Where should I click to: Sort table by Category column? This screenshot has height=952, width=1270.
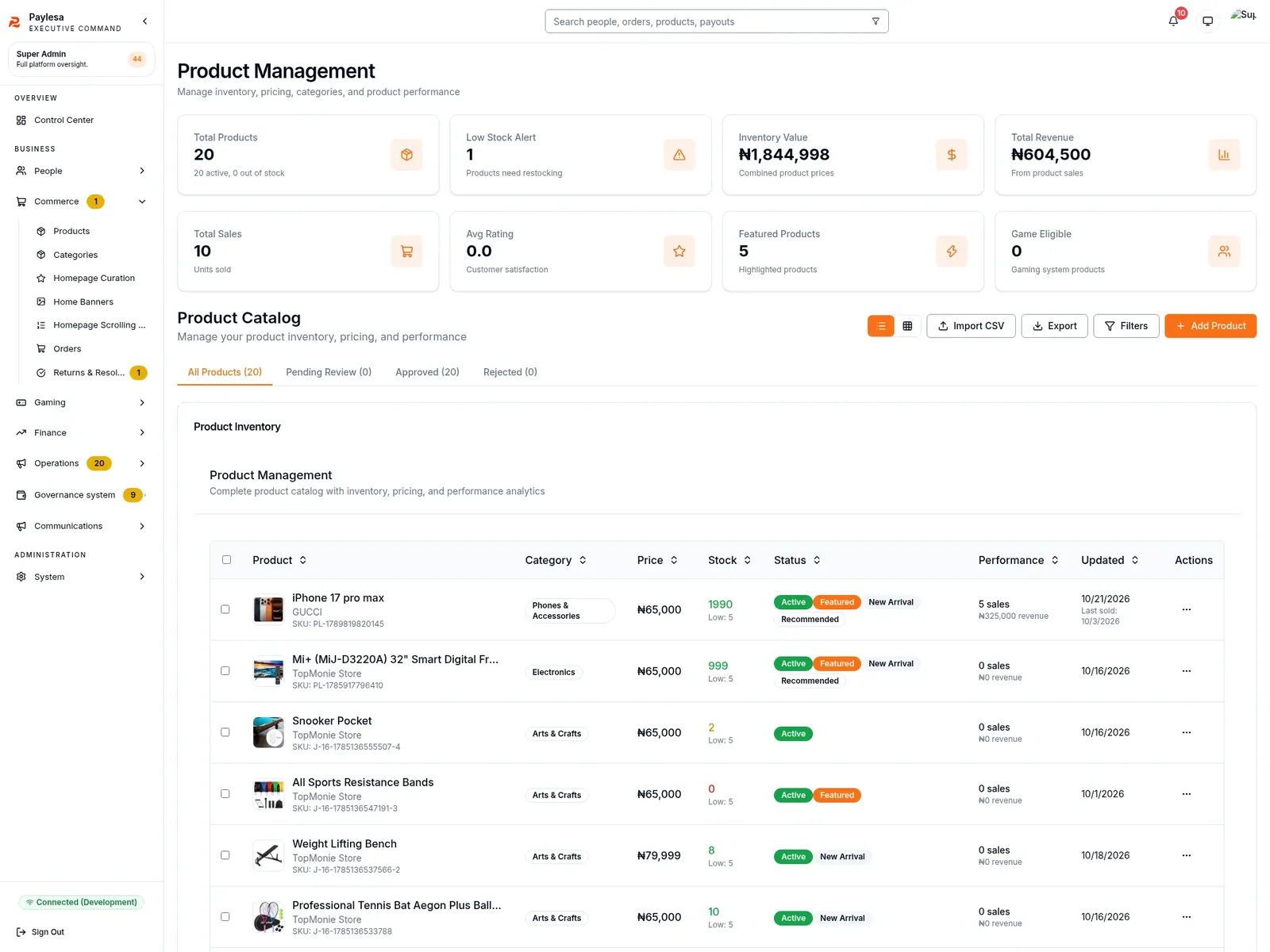pyautogui.click(x=556, y=560)
